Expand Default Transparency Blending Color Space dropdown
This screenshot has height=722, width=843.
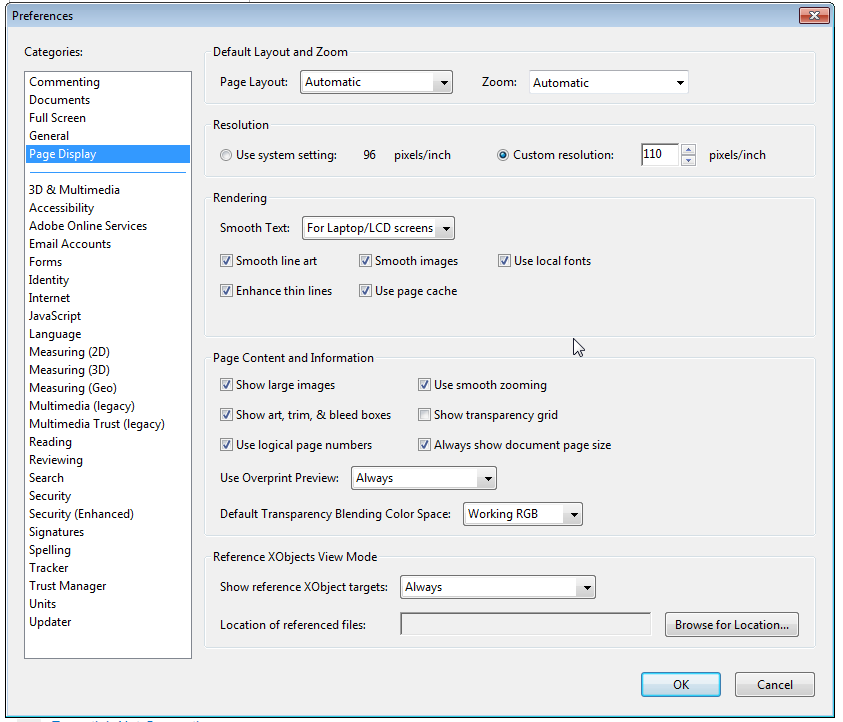[x=523, y=514]
